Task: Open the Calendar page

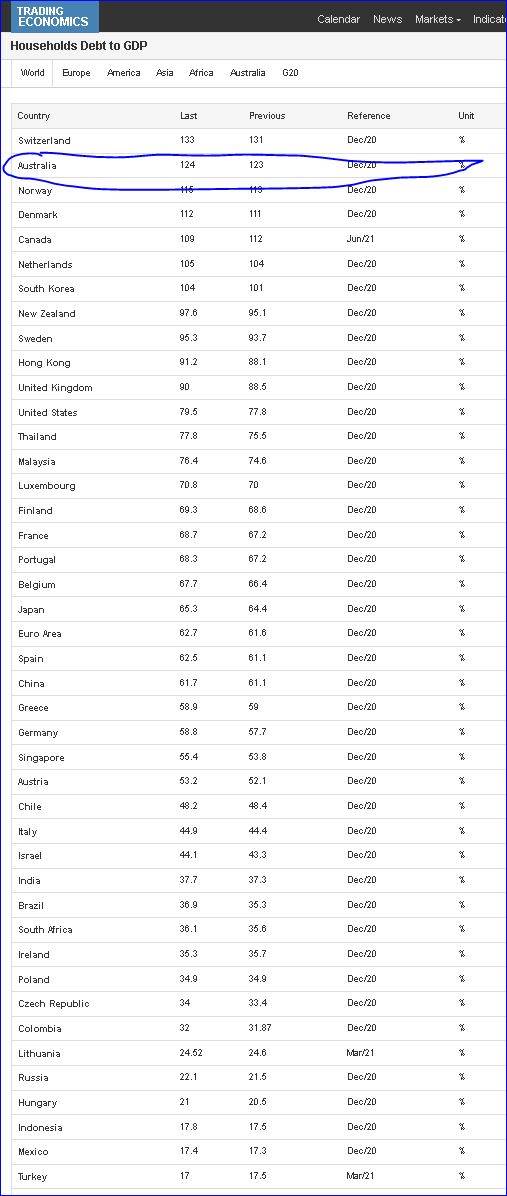Action: click(x=339, y=19)
